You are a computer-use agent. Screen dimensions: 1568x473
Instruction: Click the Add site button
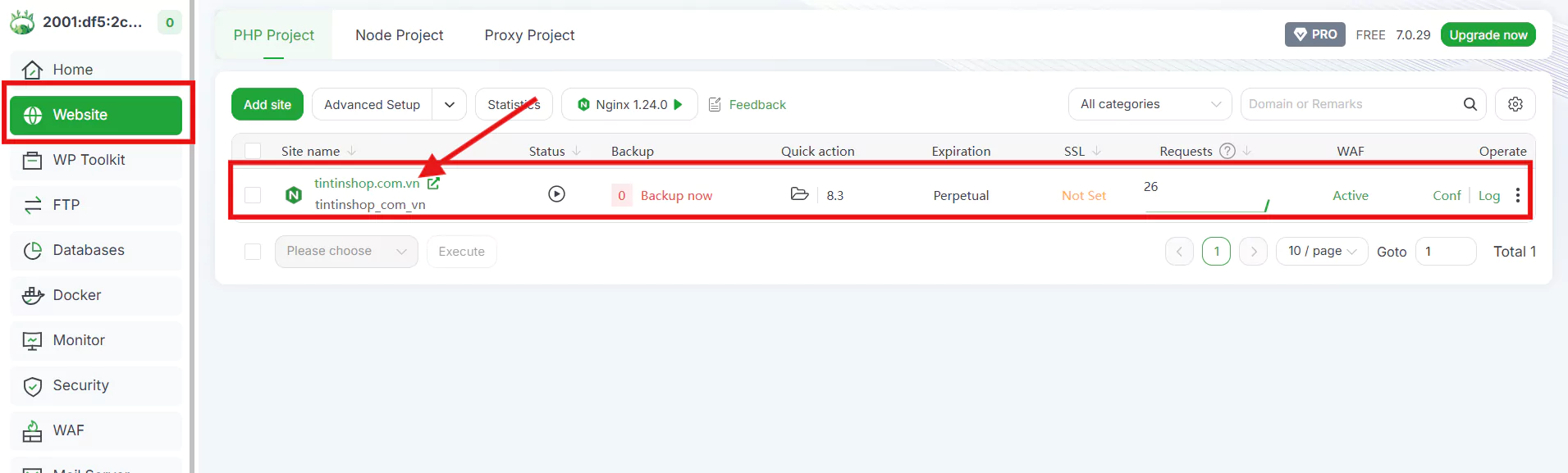(267, 105)
